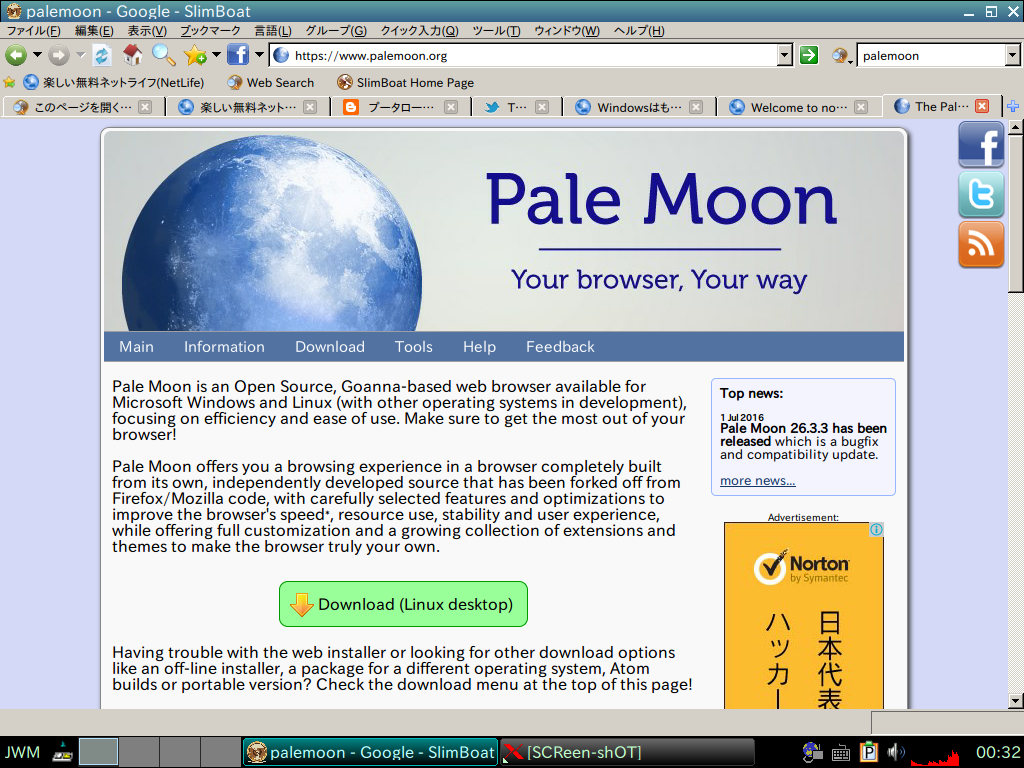Click the clipboard P tray icon

[869, 752]
